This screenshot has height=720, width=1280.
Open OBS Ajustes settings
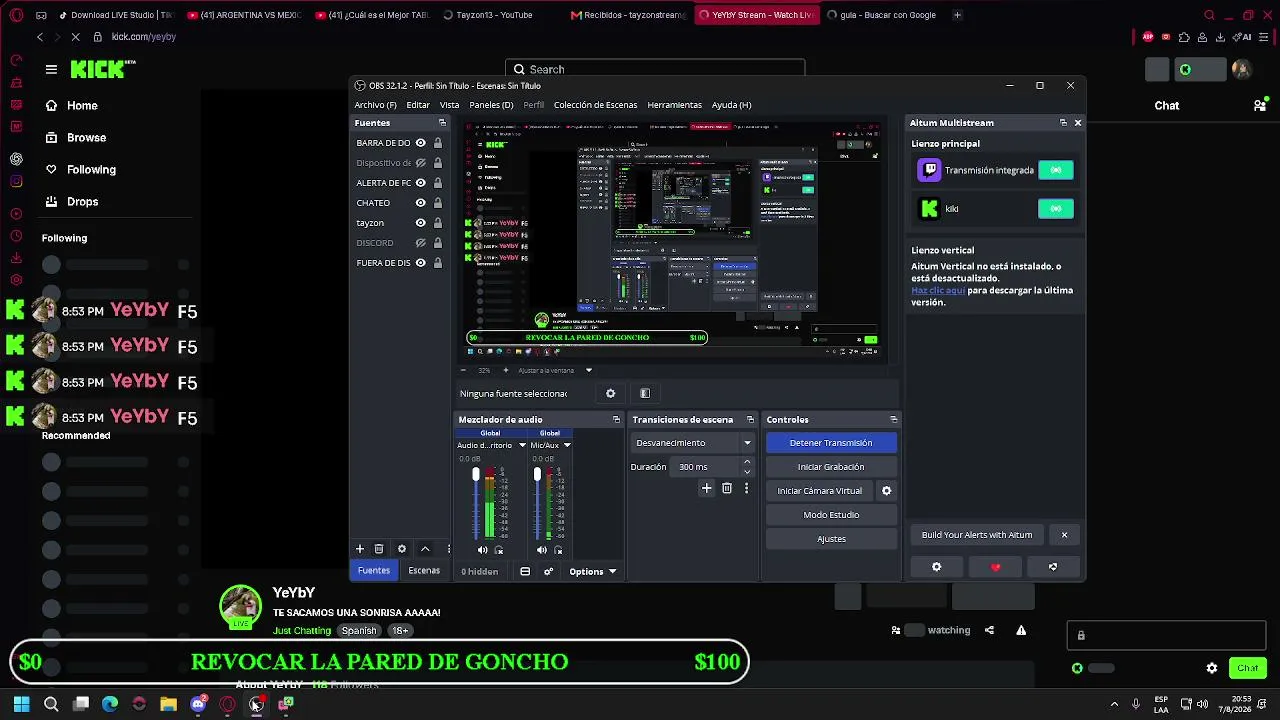tap(831, 539)
